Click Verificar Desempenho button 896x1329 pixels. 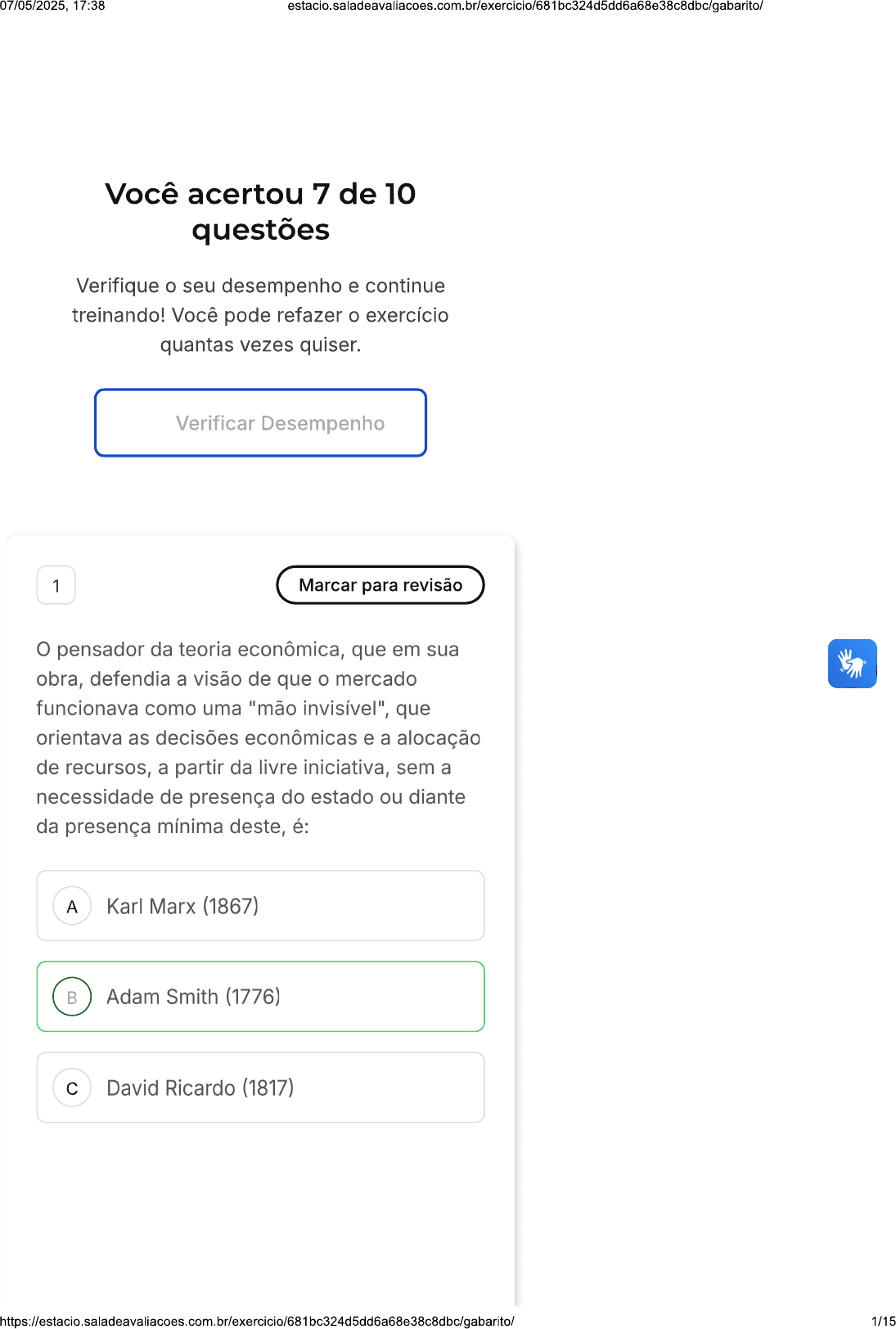260,423
